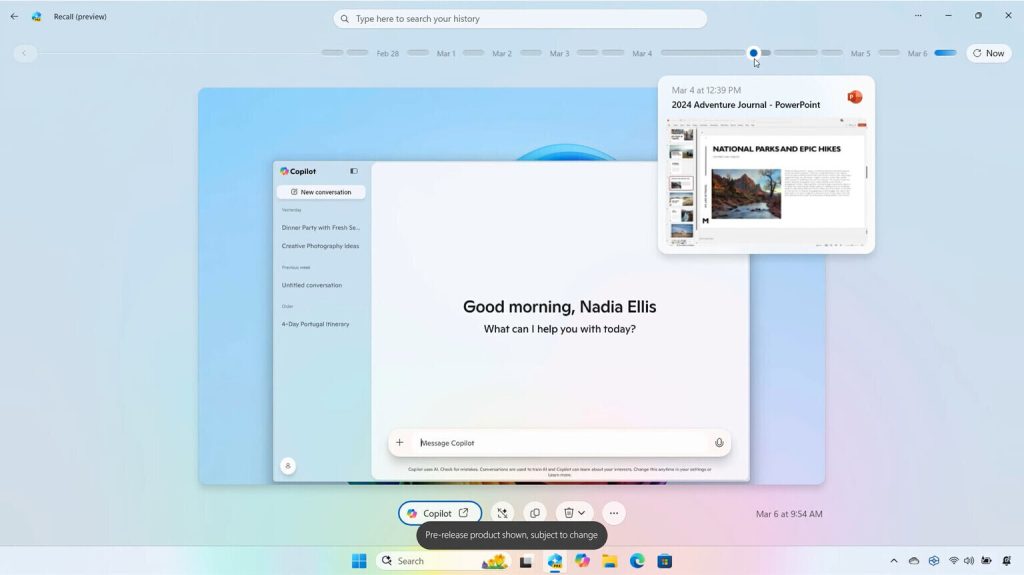Open Recall settings ellipsis in title bar
Viewport: 1024px width, 575px height.
[x=918, y=16]
